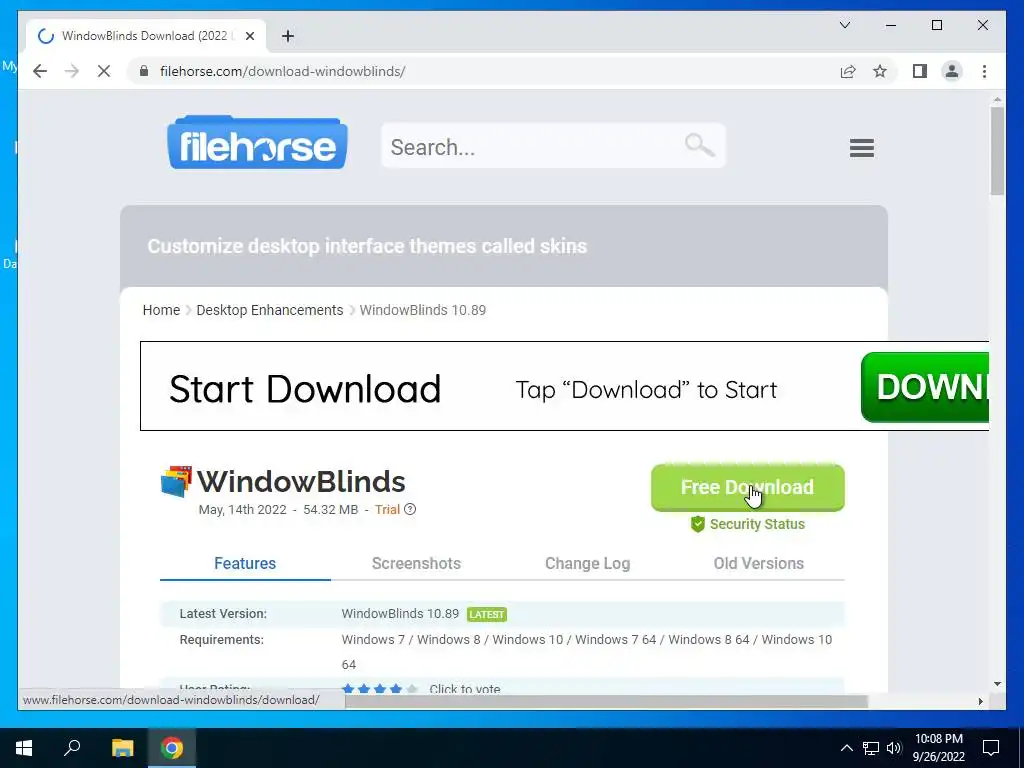Click the green DOWNLOAD ad button
This screenshot has height=768, width=1024.
pyautogui.click(x=925, y=387)
